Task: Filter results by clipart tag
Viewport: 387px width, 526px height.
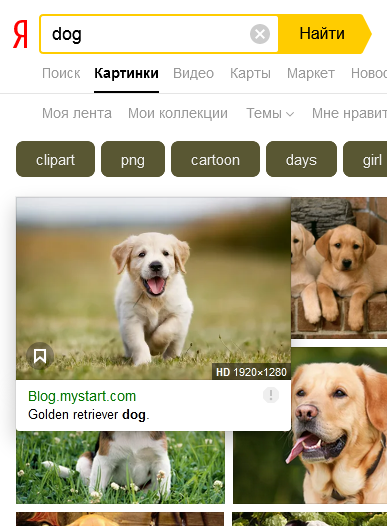Action: (x=55, y=159)
